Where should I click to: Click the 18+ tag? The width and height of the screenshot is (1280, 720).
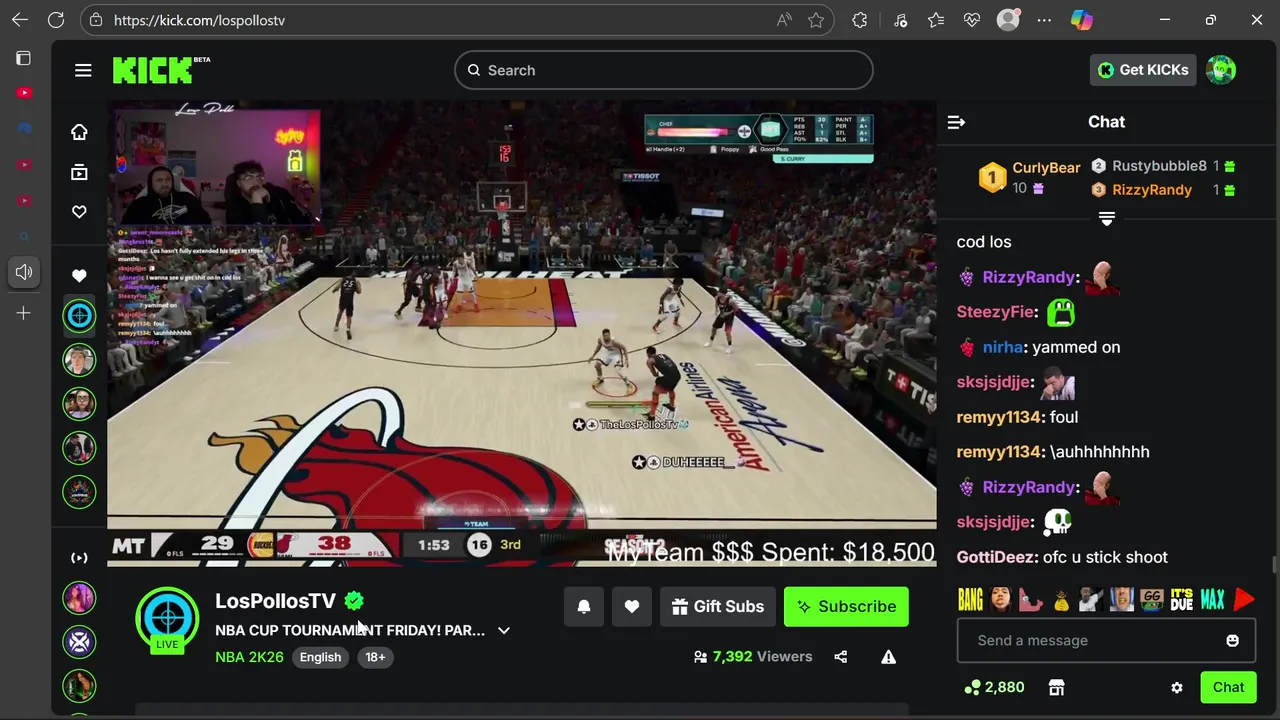pyautogui.click(x=375, y=657)
